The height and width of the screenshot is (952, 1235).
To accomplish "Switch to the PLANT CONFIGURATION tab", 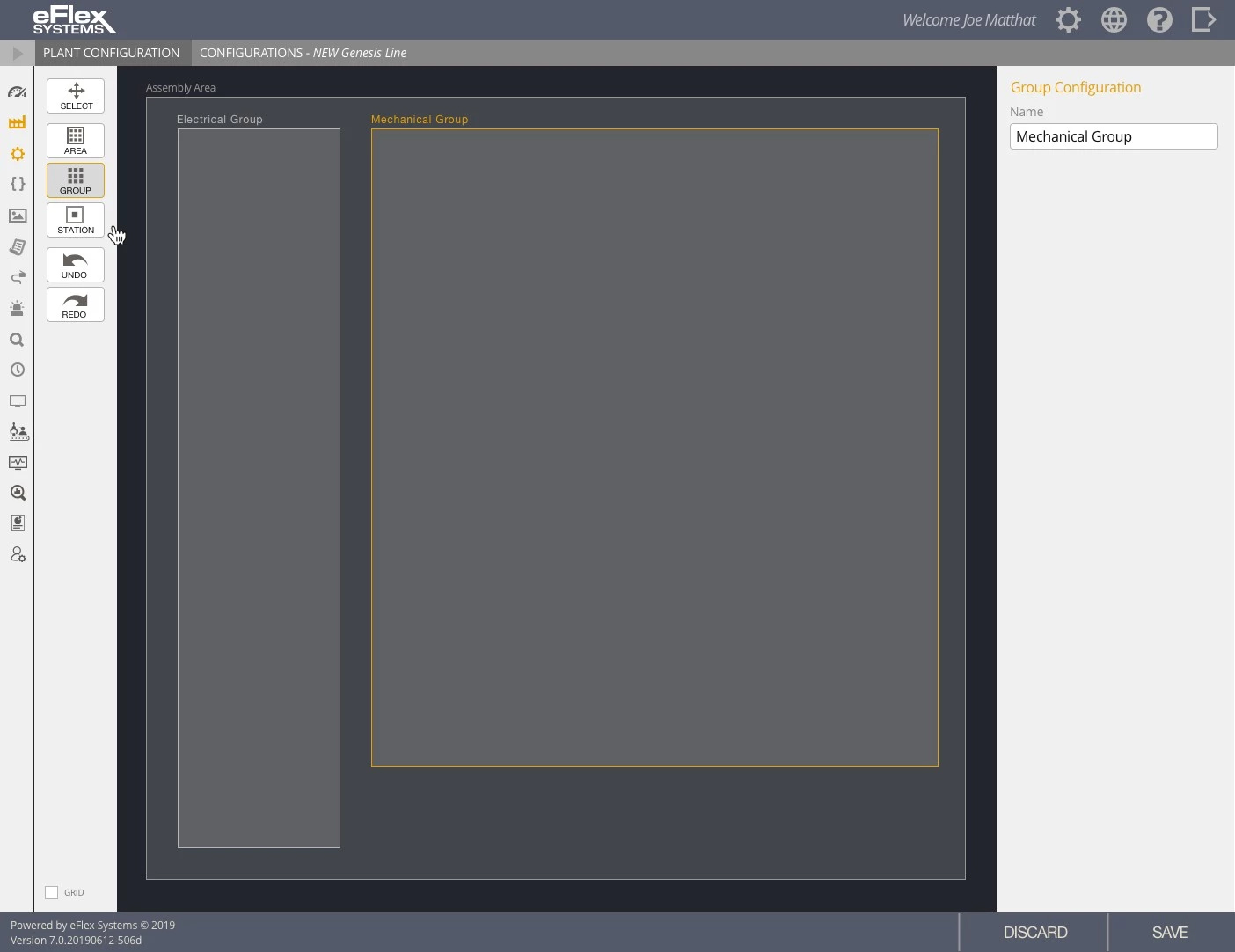I will point(112,52).
